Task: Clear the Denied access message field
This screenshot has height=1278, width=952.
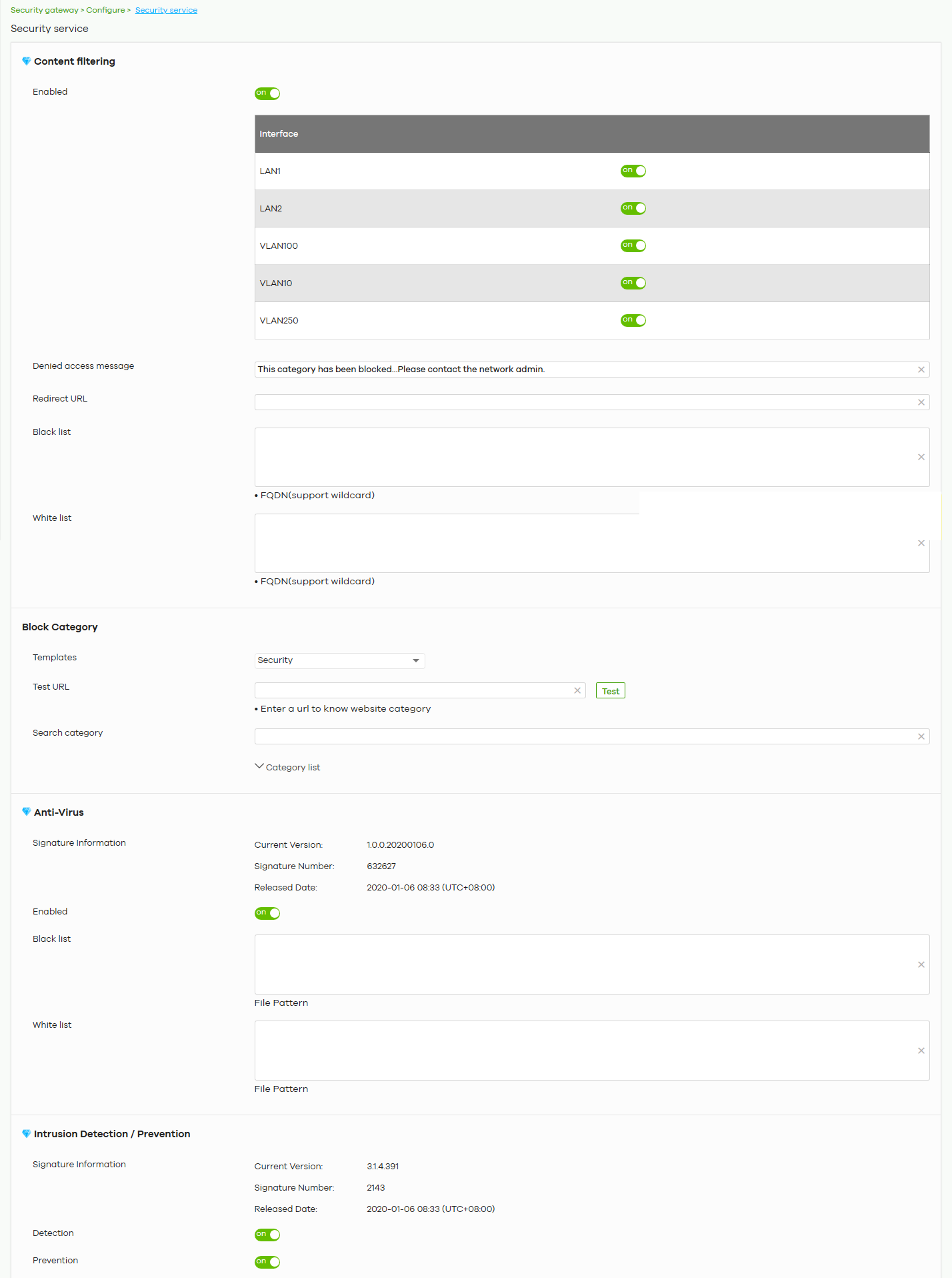Action: tap(921, 370)
